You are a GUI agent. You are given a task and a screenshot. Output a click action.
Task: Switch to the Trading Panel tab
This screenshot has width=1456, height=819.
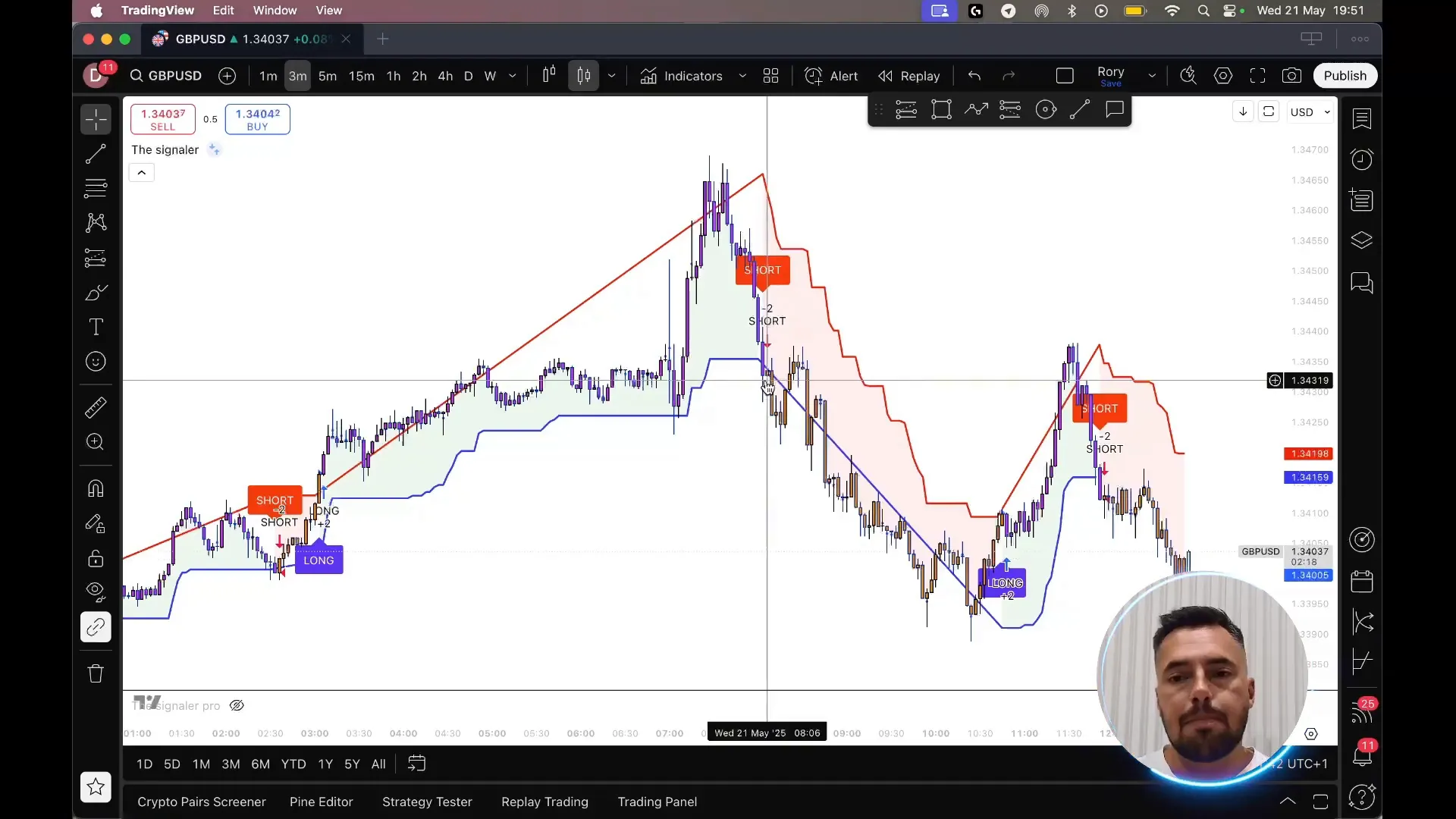coord(657,802)
